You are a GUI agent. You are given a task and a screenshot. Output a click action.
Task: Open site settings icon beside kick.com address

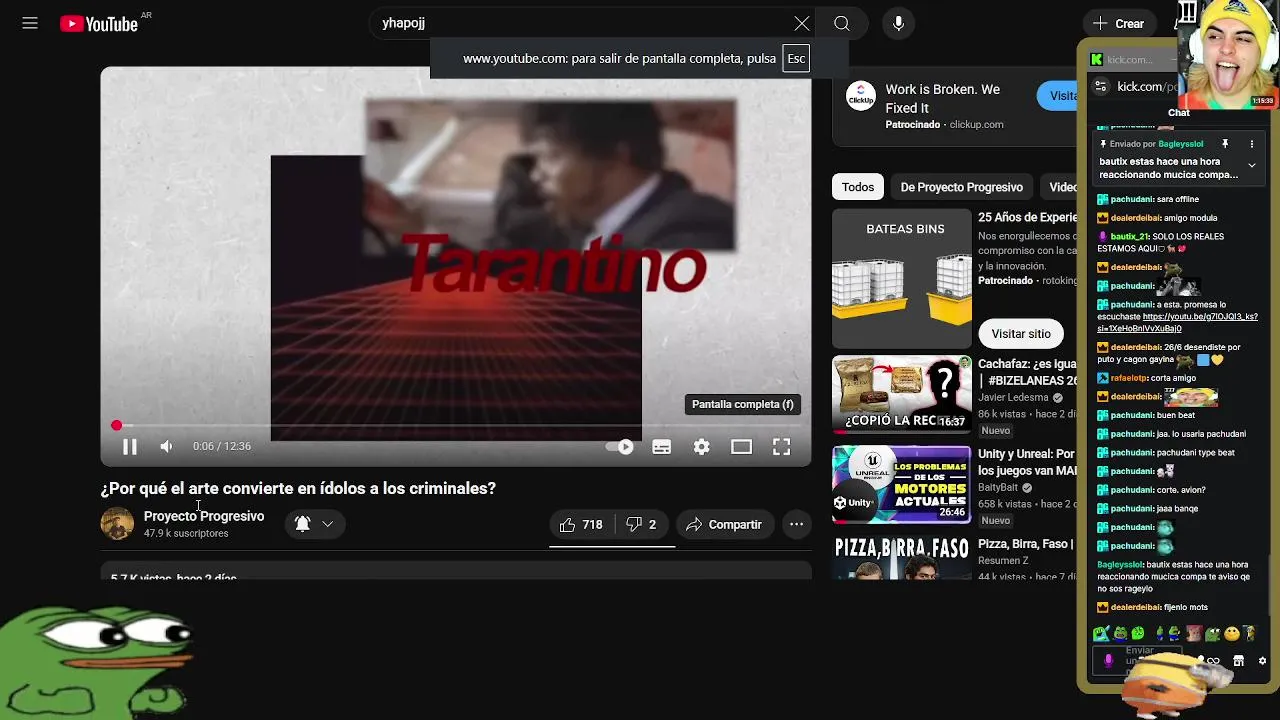(1100, 87)
